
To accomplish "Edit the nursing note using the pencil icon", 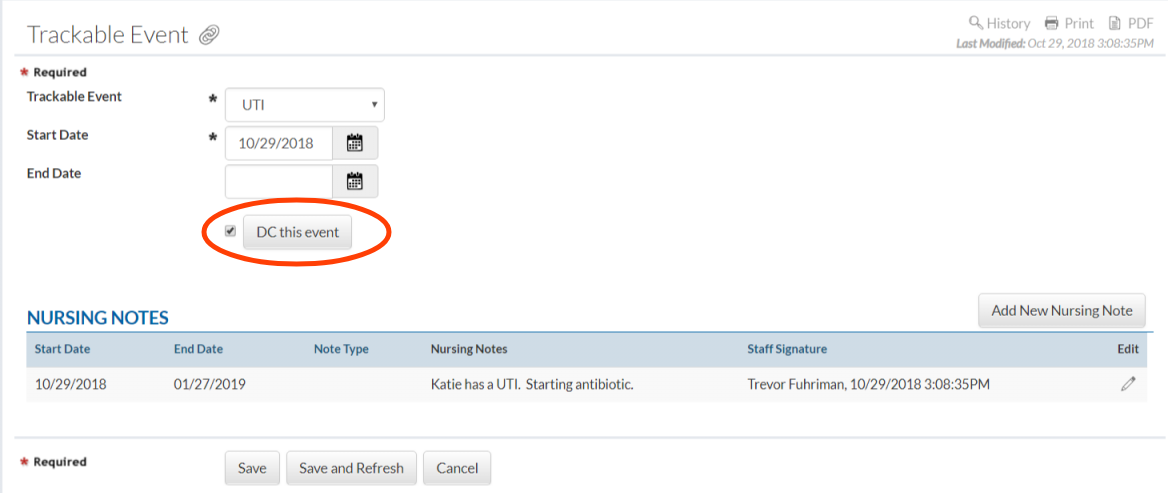I will tap(1128, 384).
